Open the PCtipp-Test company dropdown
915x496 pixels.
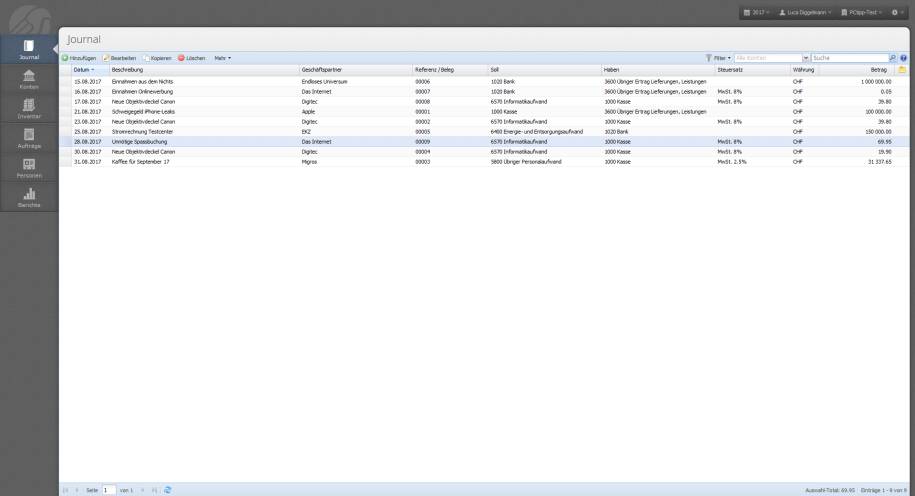pyautogui.click(x=861, y=12)
